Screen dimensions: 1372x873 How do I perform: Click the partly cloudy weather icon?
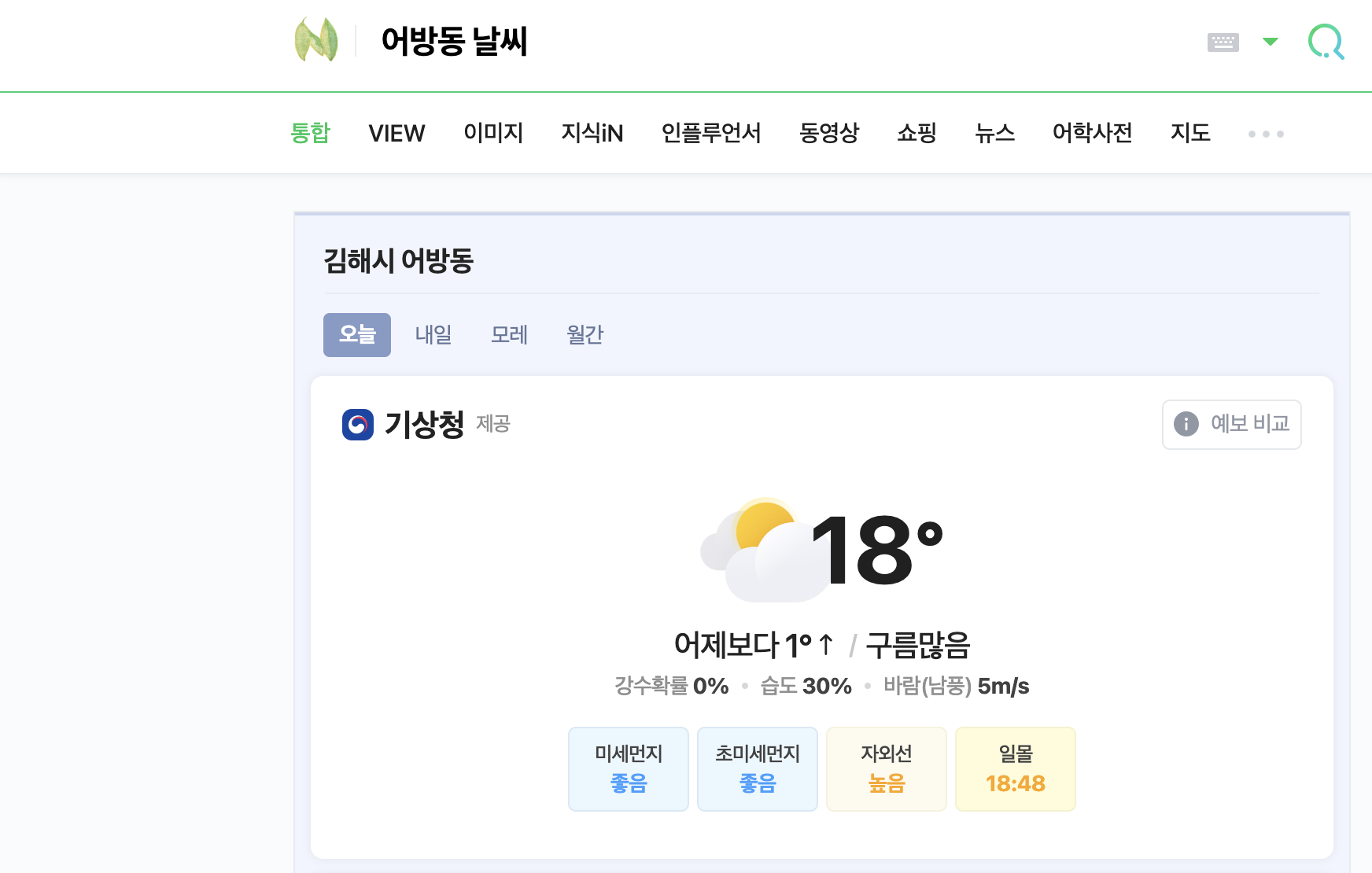[757, 551]
